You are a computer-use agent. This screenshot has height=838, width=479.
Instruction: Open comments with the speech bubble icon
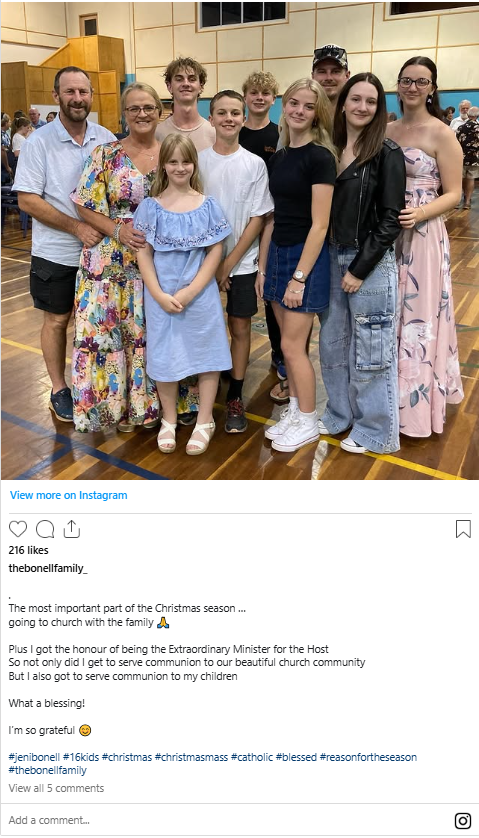pyautogui.click(x=45, y=529)
